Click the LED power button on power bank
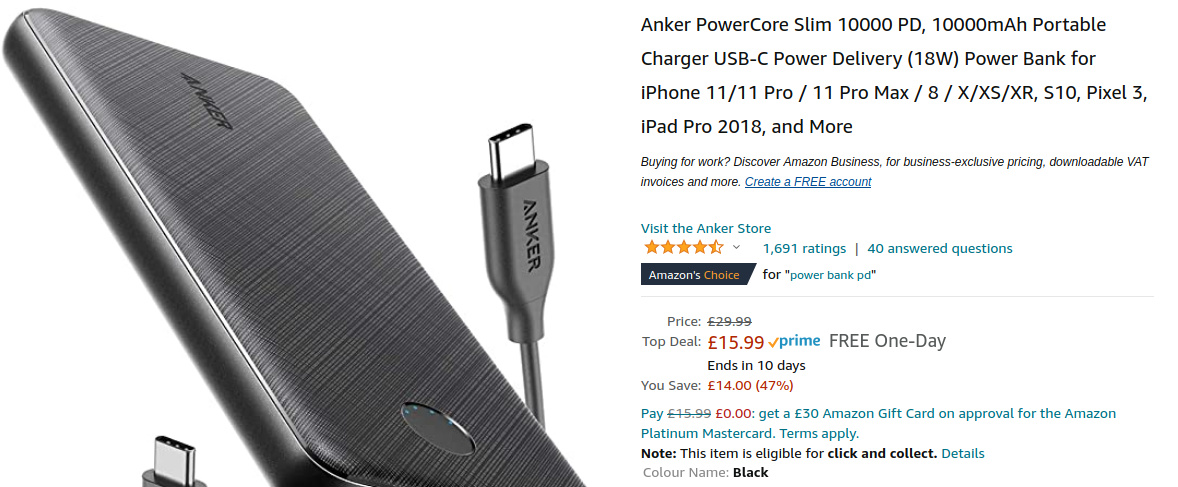1178x487 pixels. [438, 427]
